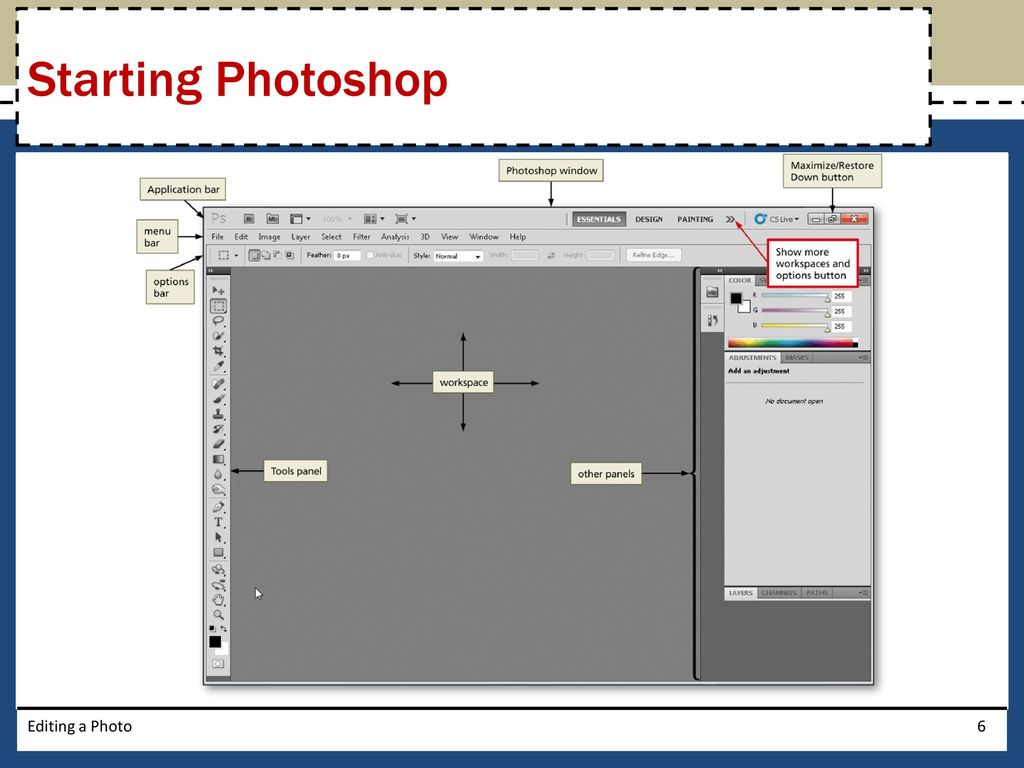The width and height of the screenshot is (1024, 768).
Task: Show more workspaces and options
Action: point(730,219)
